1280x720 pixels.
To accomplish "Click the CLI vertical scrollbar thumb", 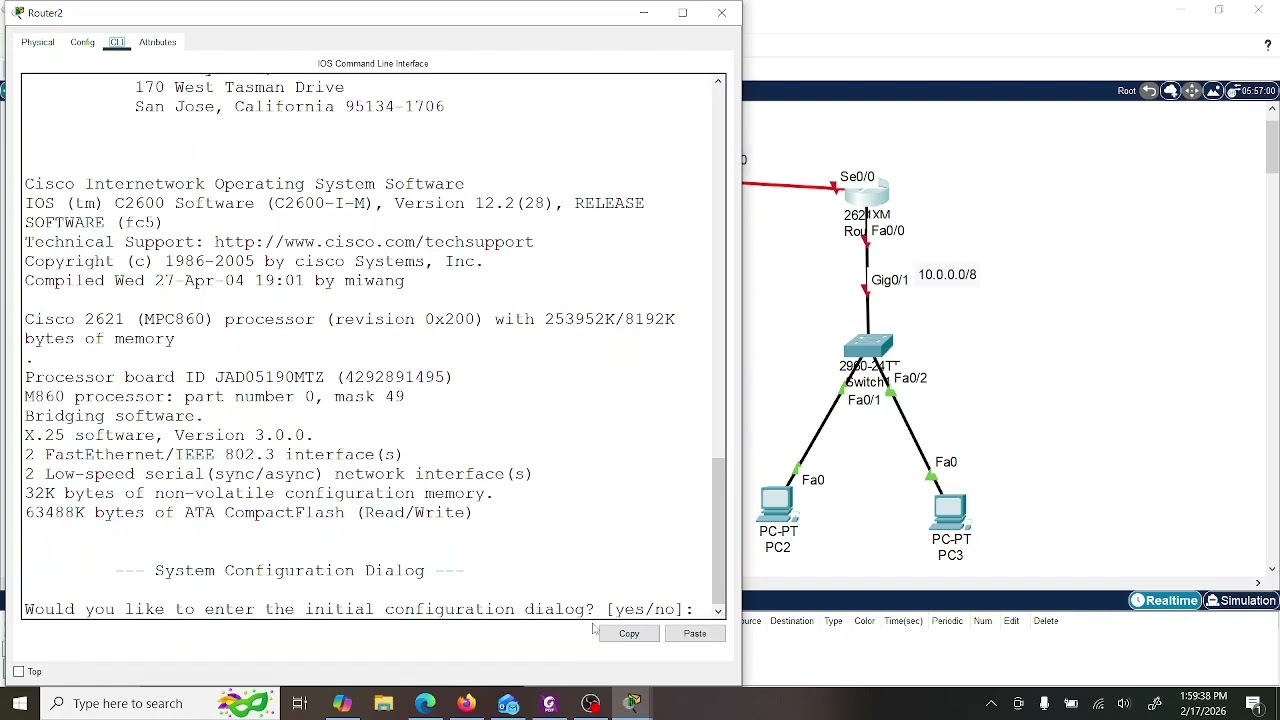I will click(718, 530).
